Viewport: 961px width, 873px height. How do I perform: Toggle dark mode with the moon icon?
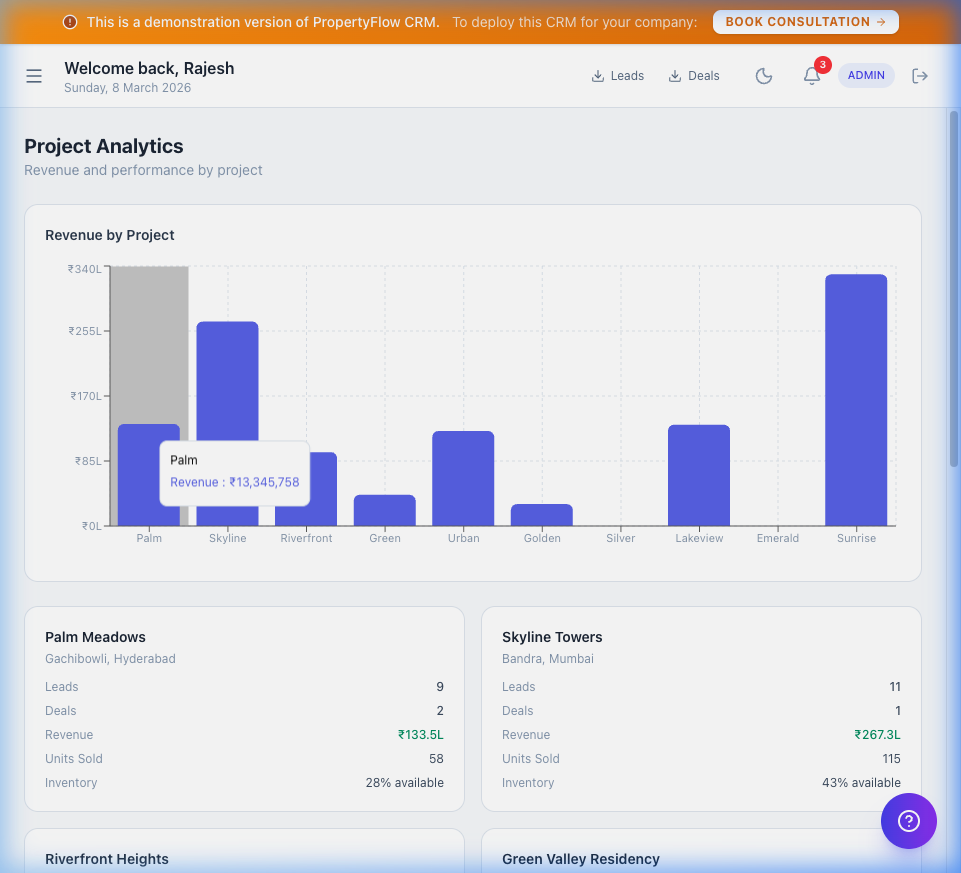point(764,75)
